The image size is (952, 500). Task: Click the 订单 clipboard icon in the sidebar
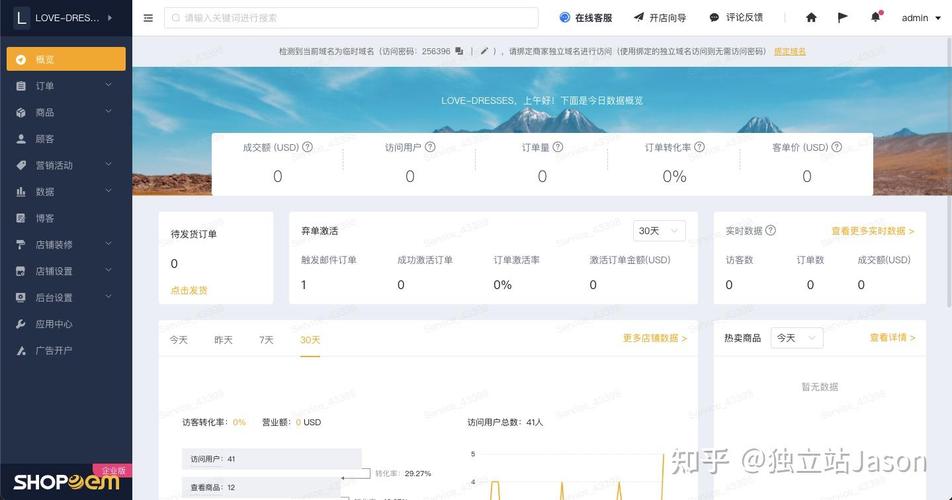tap(21, 86)
